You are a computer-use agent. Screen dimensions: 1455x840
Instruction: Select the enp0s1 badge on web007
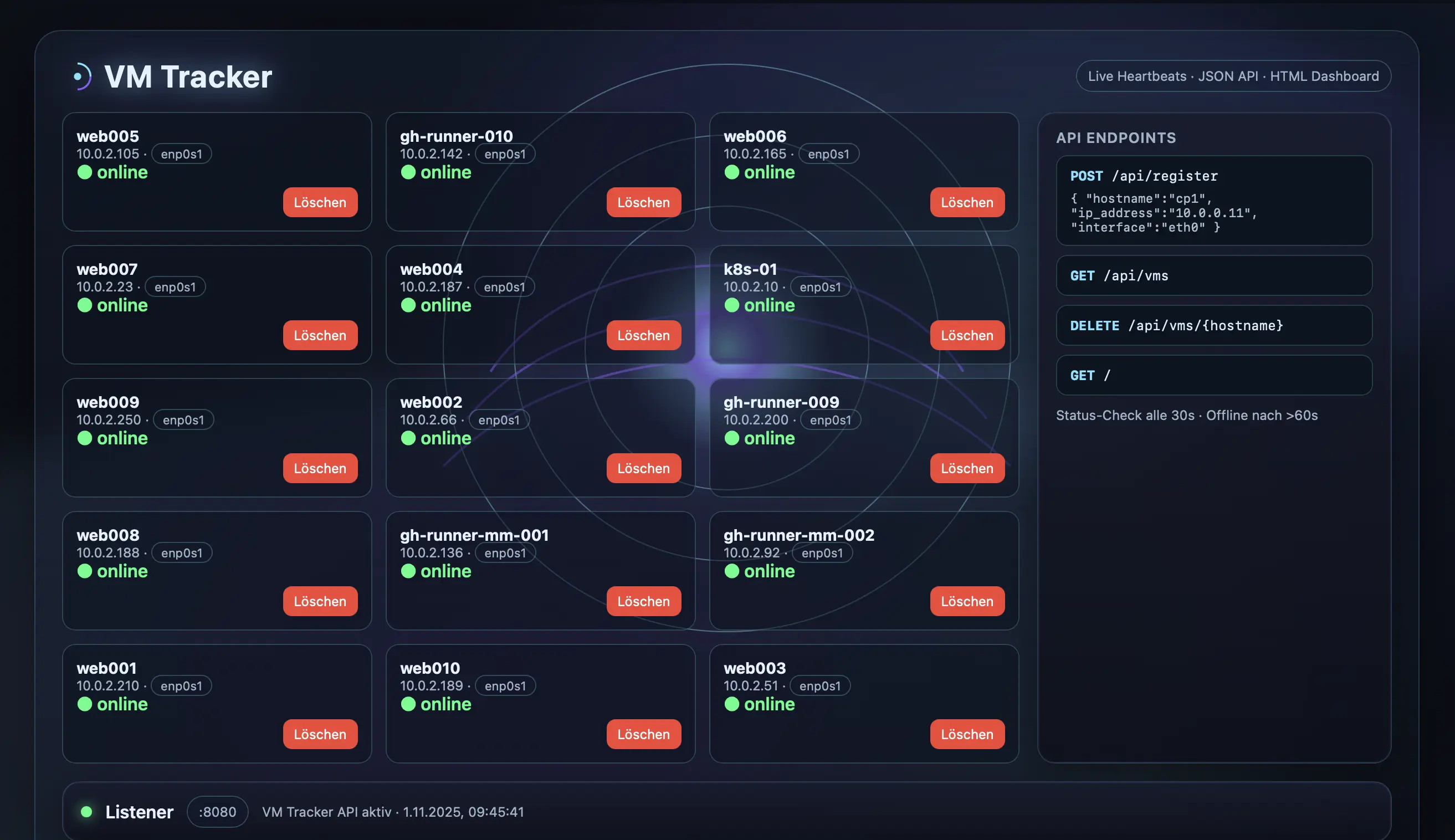[175, 286]
